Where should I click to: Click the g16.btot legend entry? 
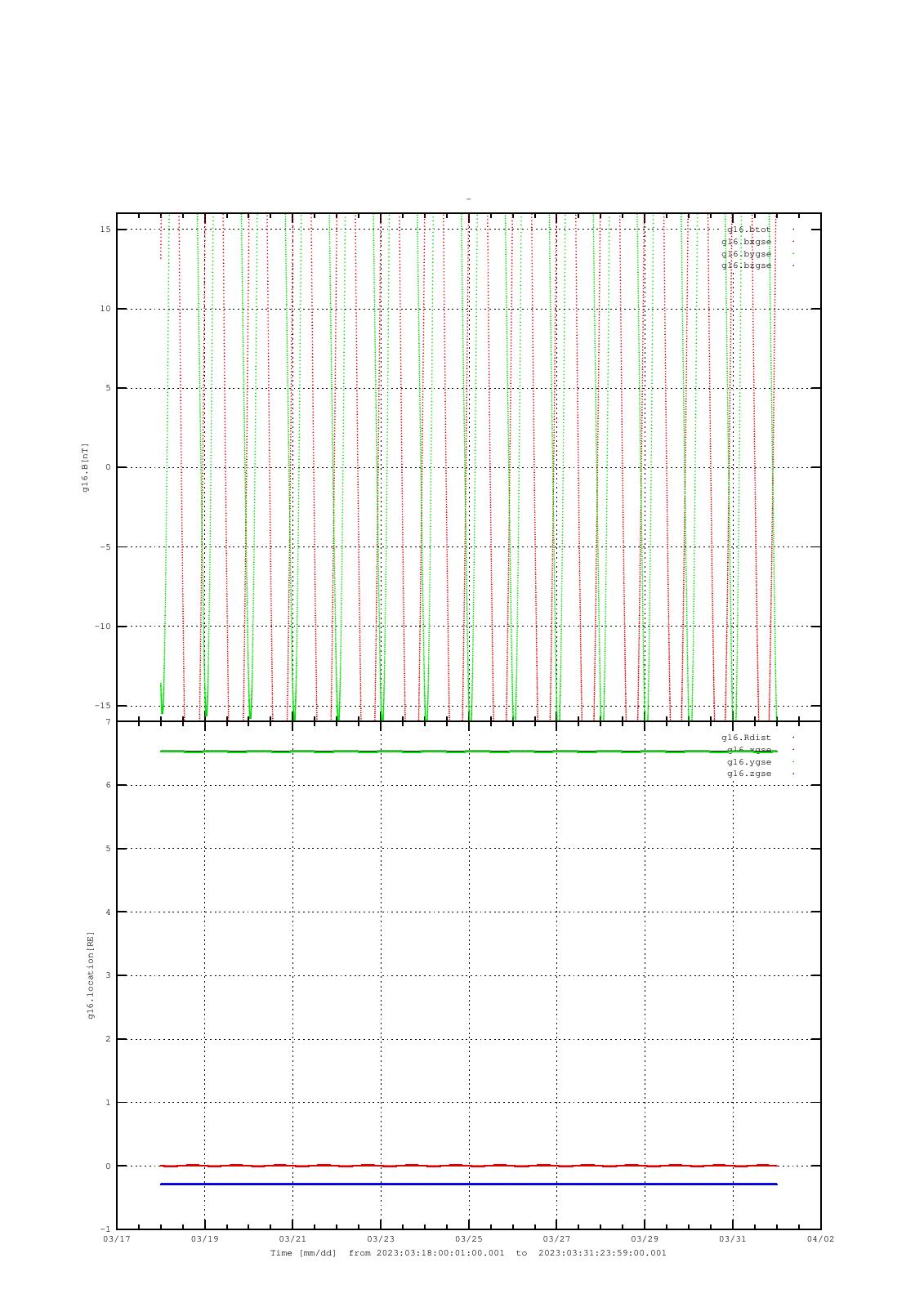pos(748,230)
